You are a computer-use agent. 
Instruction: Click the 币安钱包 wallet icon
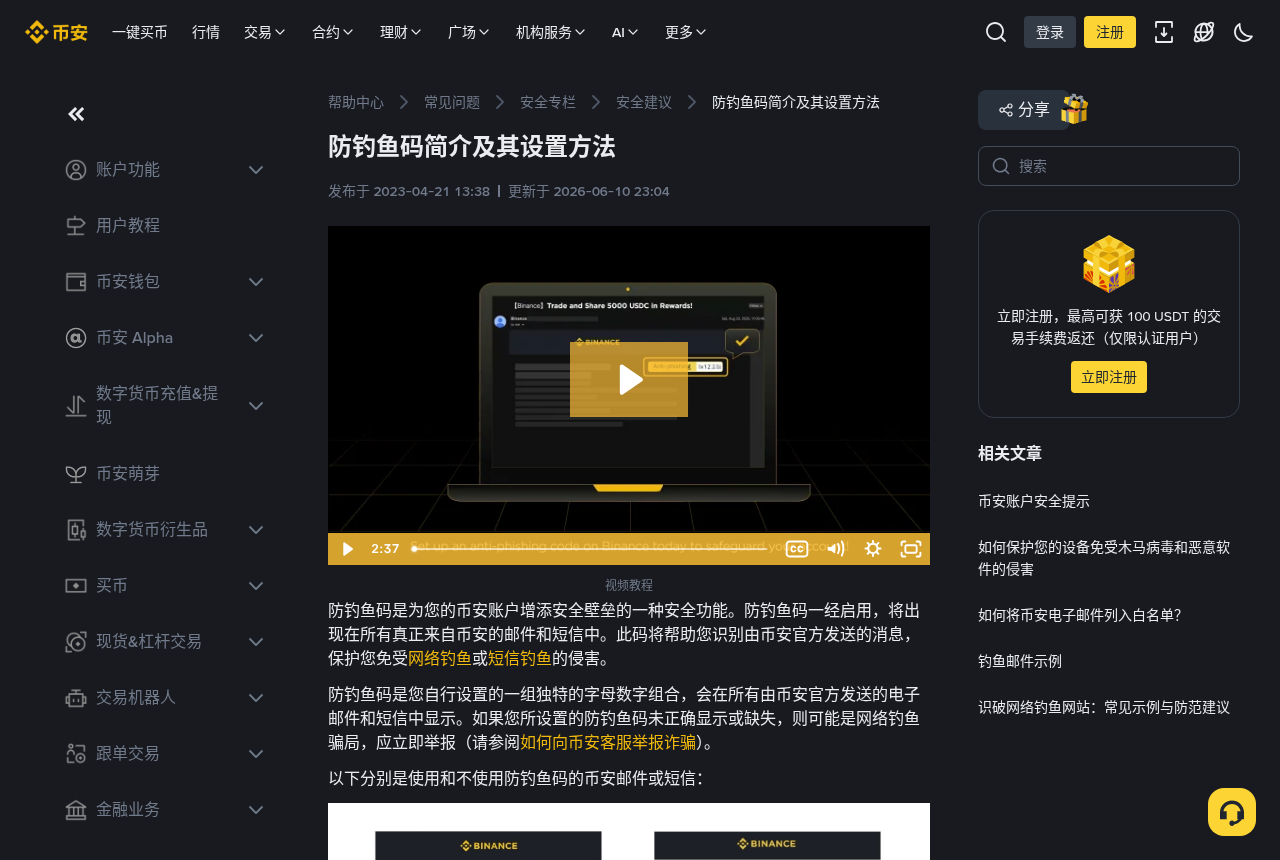76,282
